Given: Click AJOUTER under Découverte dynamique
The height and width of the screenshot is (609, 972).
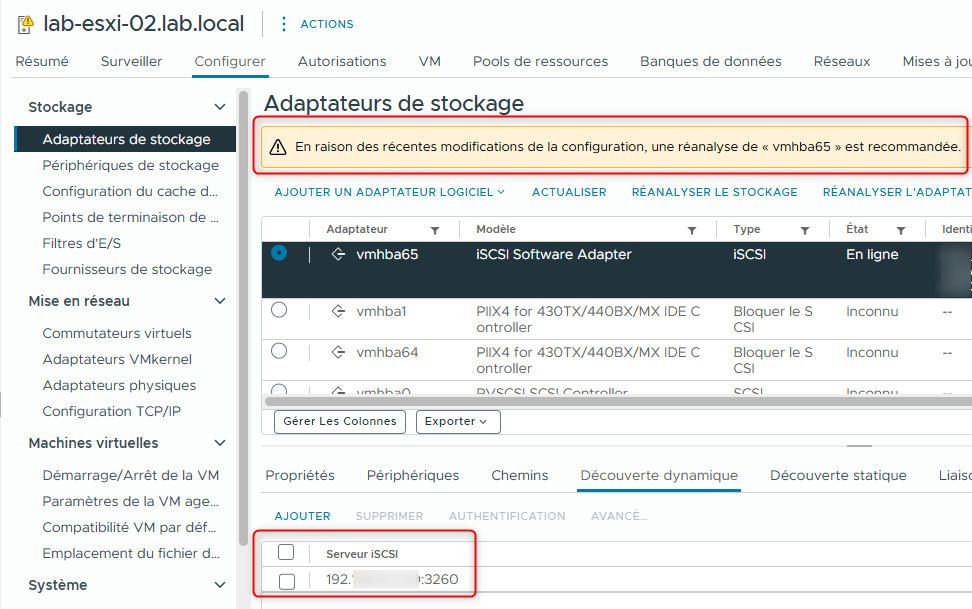Looking at the screenshot, I should [303, 515].
